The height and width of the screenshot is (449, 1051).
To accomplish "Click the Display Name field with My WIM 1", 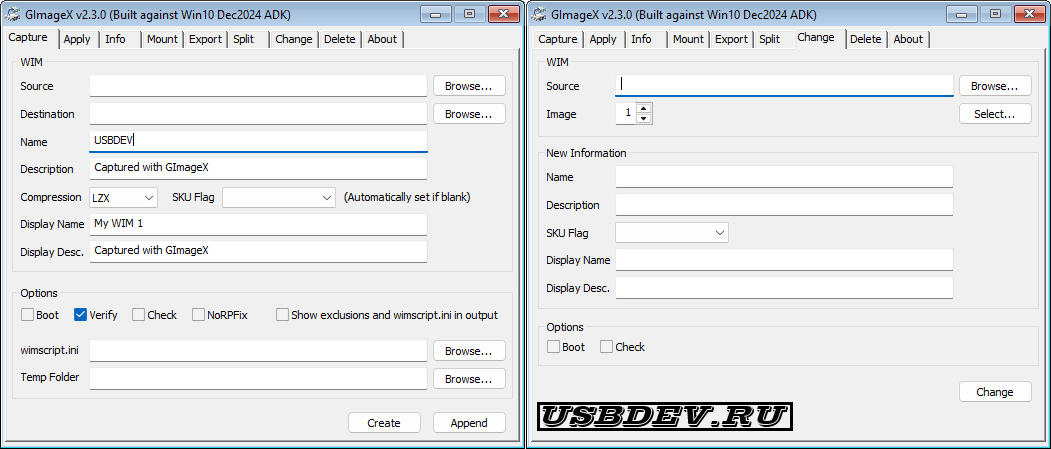I will click(258, 224).
